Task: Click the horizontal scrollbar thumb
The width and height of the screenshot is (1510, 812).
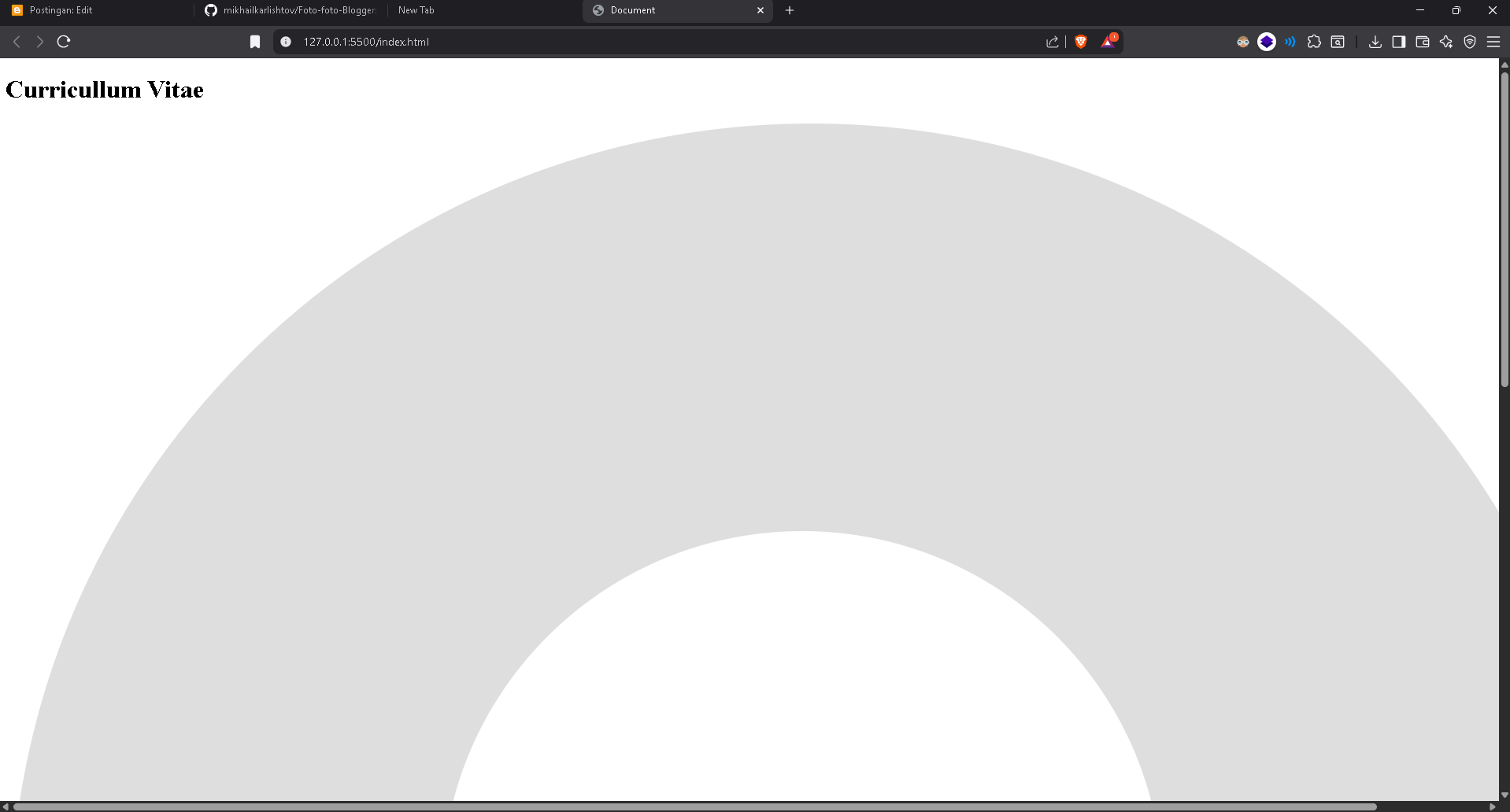Action: click(x=695, y=806)
